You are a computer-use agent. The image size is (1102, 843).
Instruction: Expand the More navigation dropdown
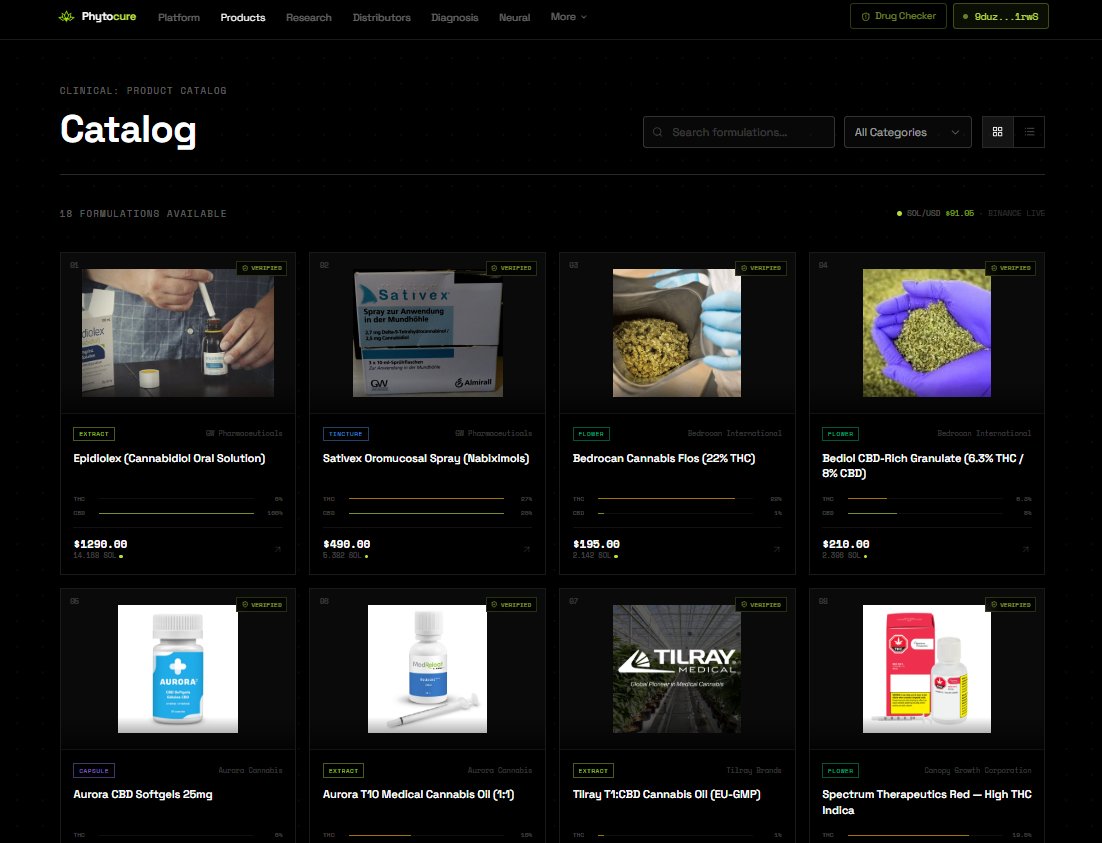(569, 17)
